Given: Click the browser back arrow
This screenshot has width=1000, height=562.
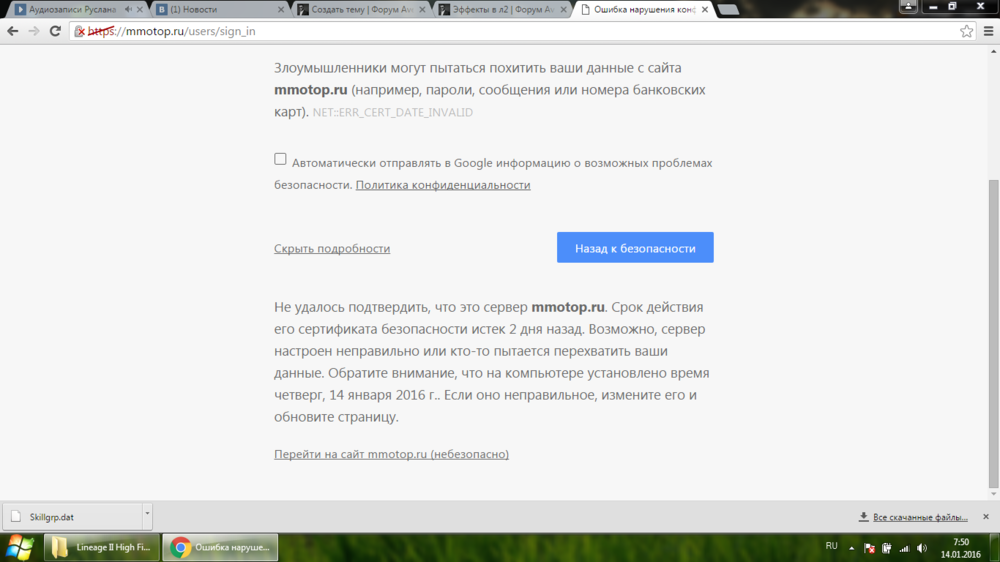Looking at the screenshot, I should tap(12, 31).
